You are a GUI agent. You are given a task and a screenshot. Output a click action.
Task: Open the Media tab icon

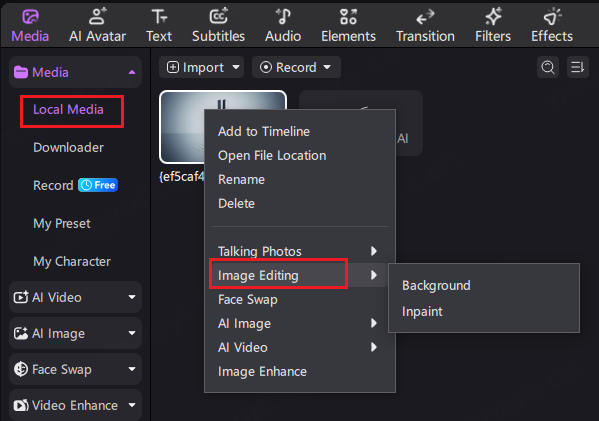click(x=30, y=17)
